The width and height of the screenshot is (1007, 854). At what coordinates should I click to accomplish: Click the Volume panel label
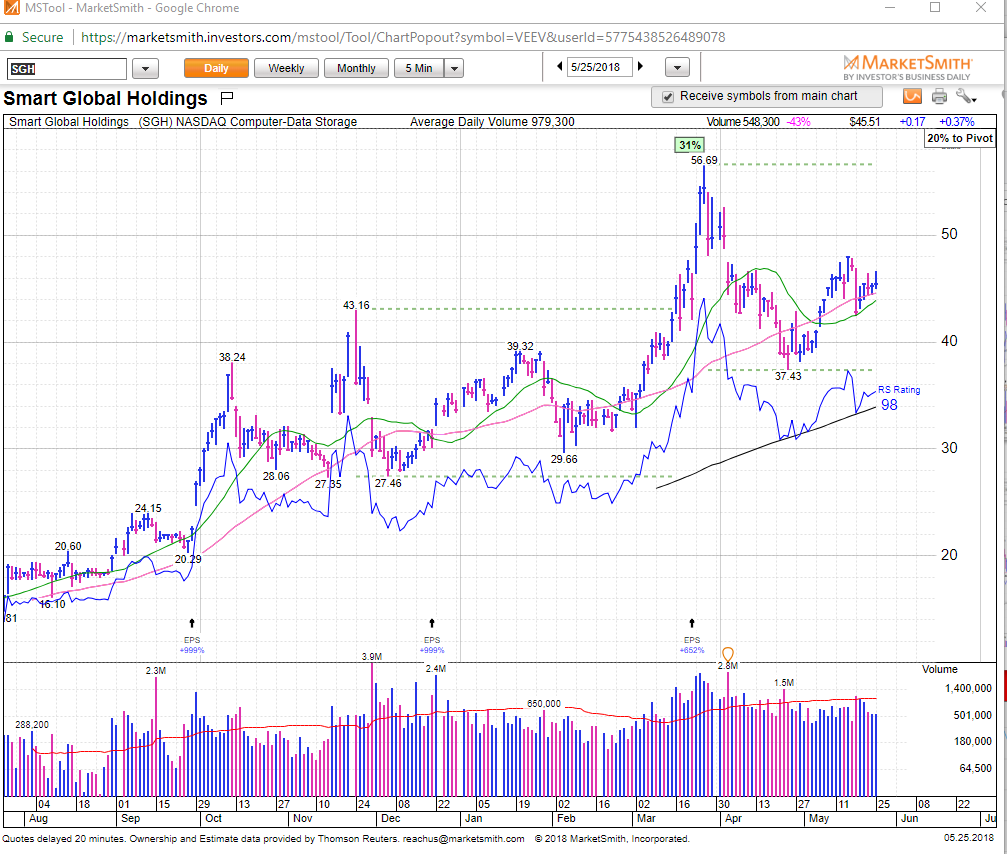point(939,669)
